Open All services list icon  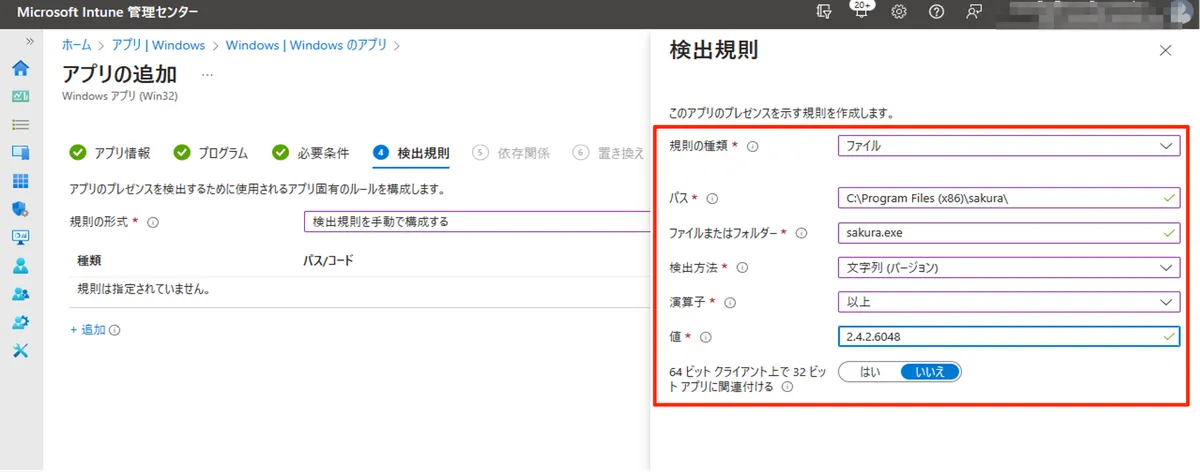tap(20, 125)
